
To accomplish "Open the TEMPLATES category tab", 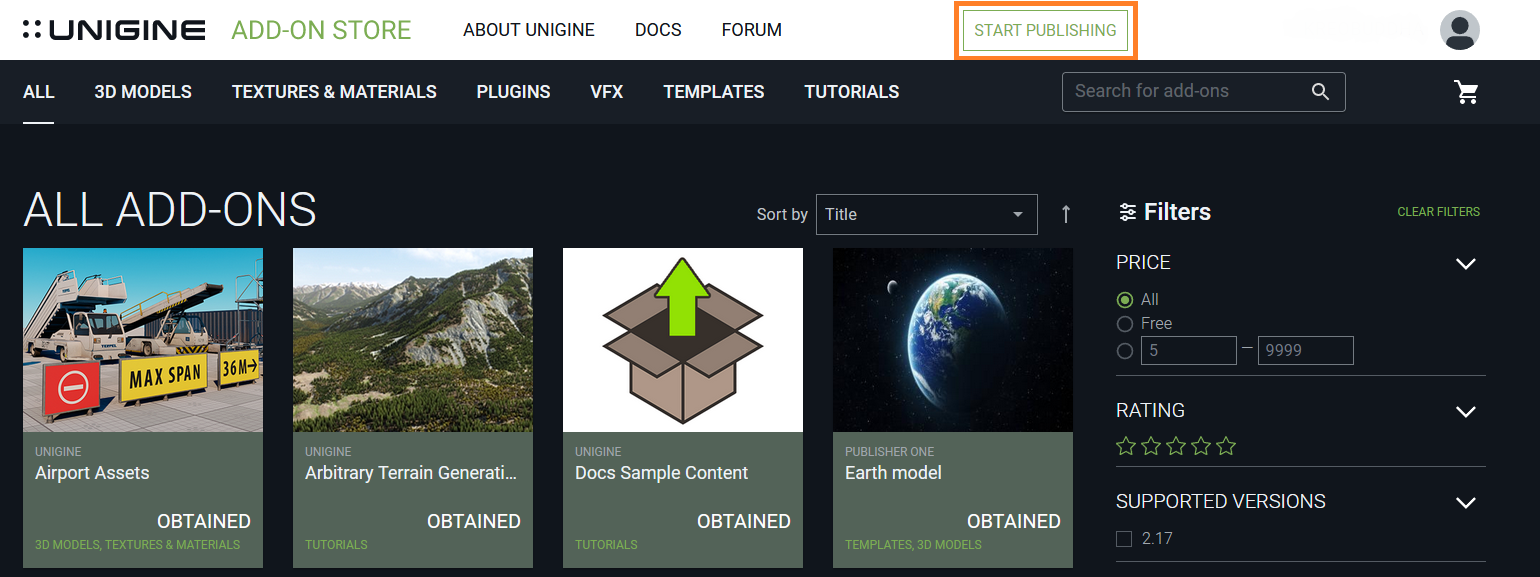I will [x=714, y=92].
